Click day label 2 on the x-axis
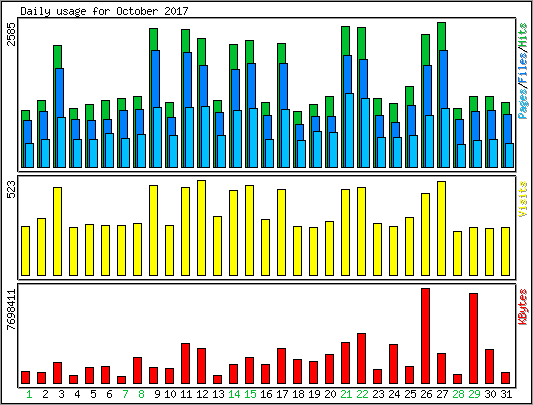Screen dimensions: 533x405 click(45, 394)
